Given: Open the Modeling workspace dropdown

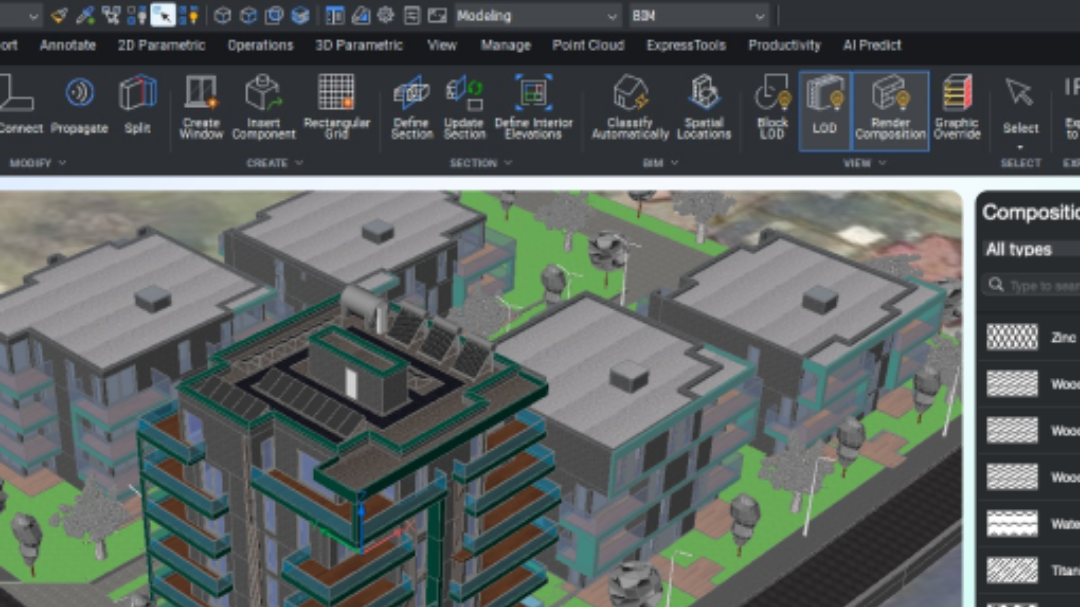Looking at the screenshot, I should click(537, 16).
